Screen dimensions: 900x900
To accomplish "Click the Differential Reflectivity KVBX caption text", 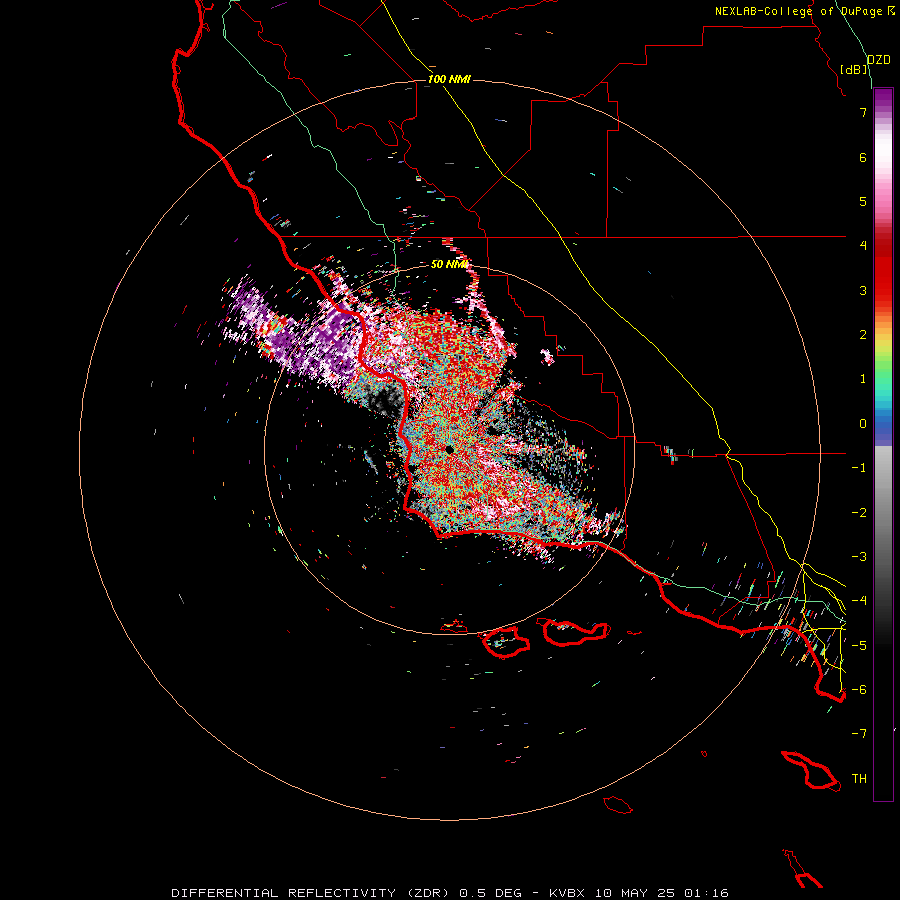I will (450, 893).
